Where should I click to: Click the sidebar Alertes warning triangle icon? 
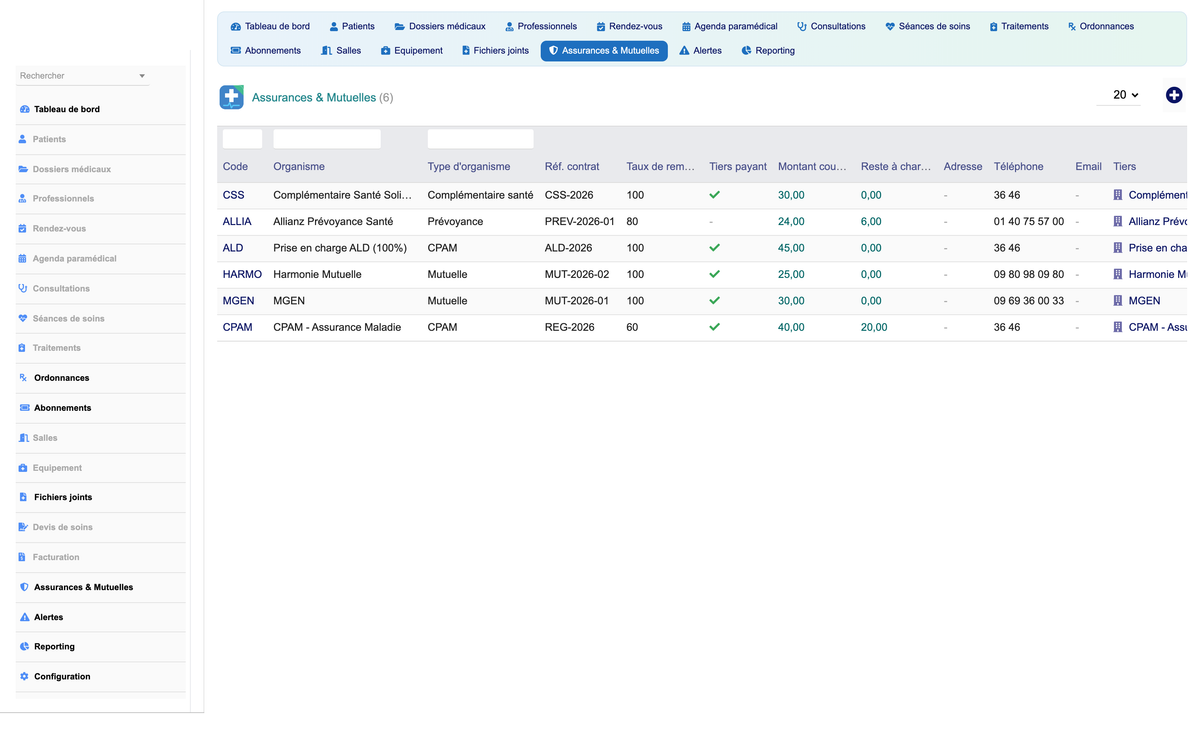[x=24, y=617]
